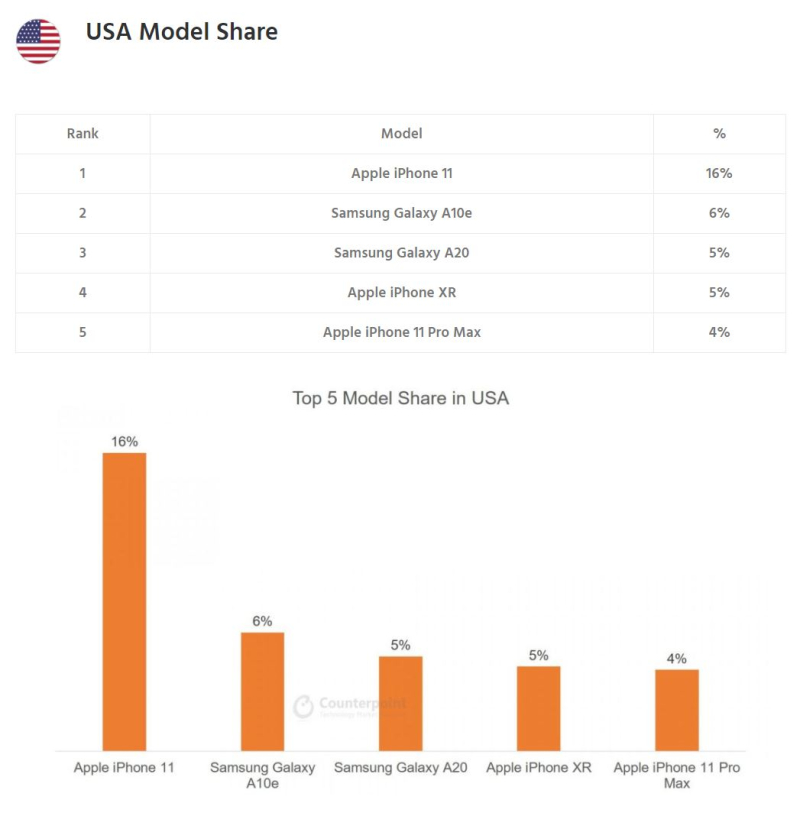Click the orange Apple iPhone 11 bar
Screen dimensions: 800x816
click(124, 600)
